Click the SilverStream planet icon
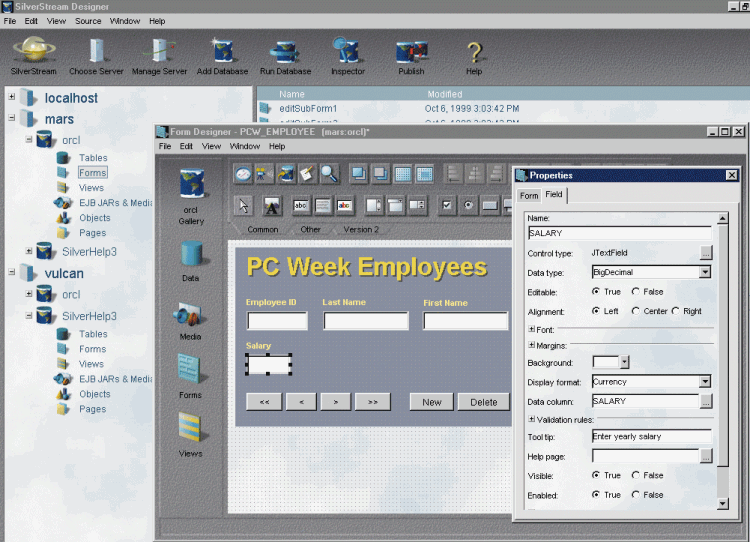Viewport: 750px width, 542px height. click(x=33, y=50)
